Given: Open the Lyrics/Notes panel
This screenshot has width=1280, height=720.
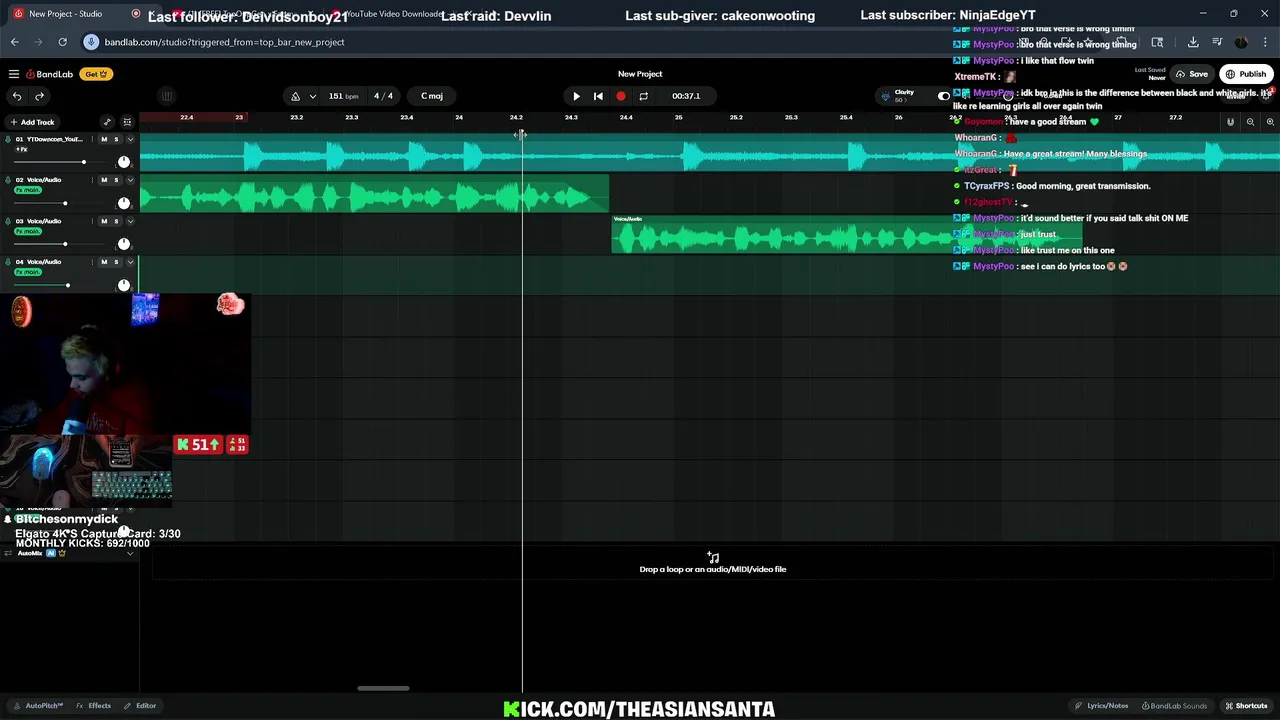Looking at the screenshot, I should click(x=1103, y=706).
